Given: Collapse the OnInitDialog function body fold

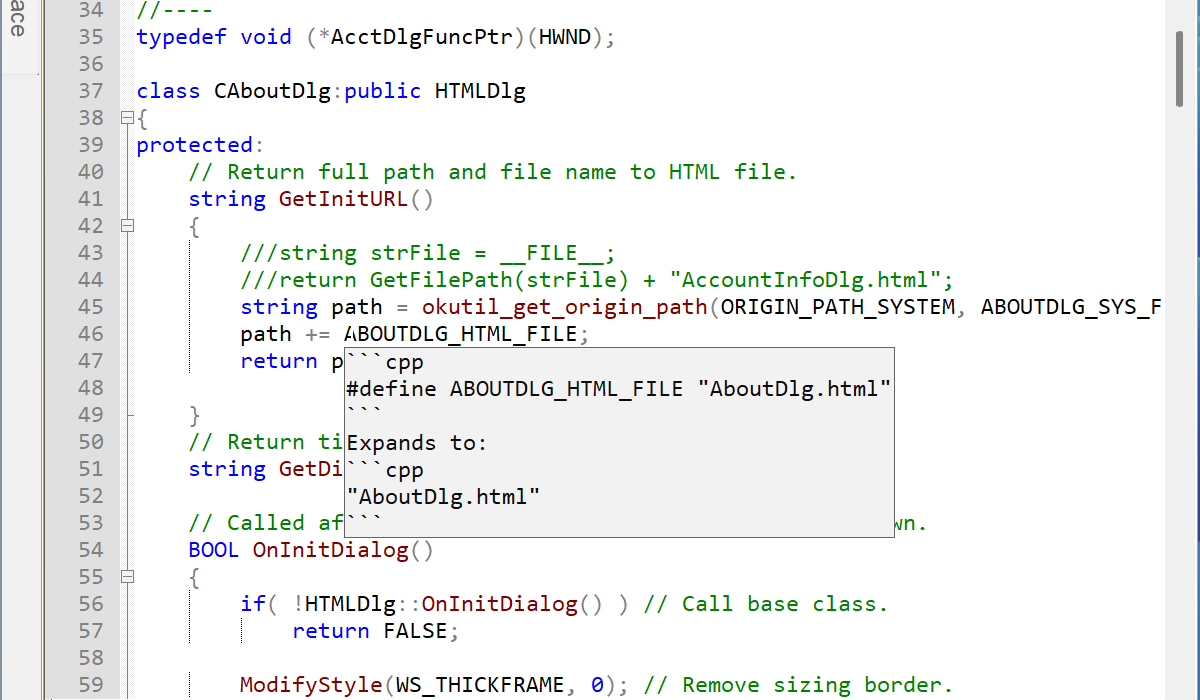Looking at the screenshot, I should coord(126,577).
